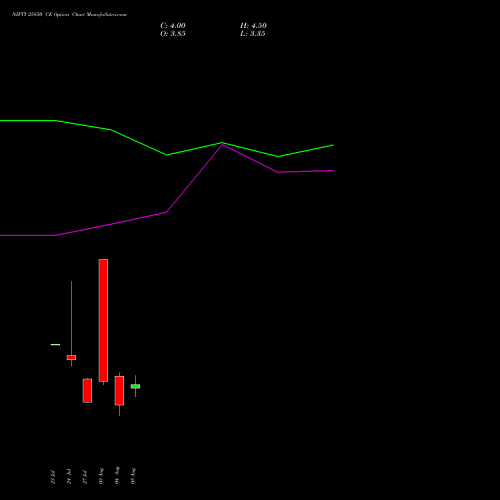This screenshot has height=500, width=500.
Task: Click the high value "H: 4.50"
Action: click(253, 26)
